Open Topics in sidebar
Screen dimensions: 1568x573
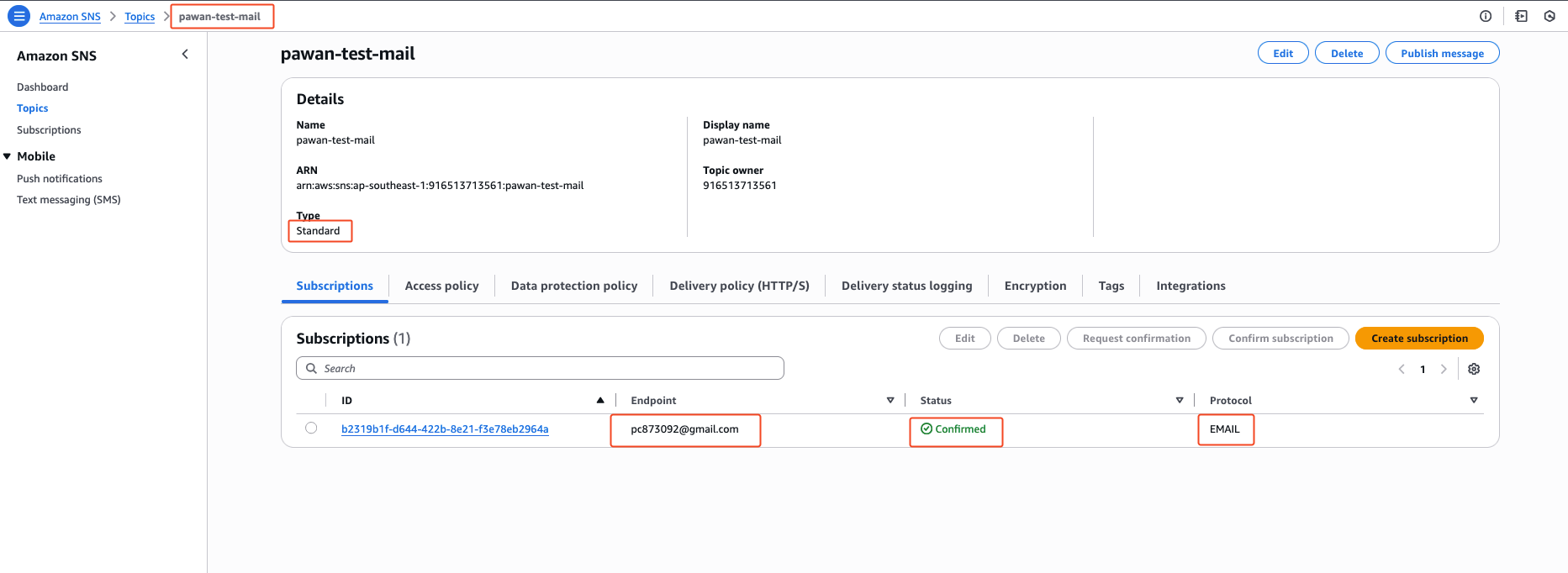click(33, 108)
